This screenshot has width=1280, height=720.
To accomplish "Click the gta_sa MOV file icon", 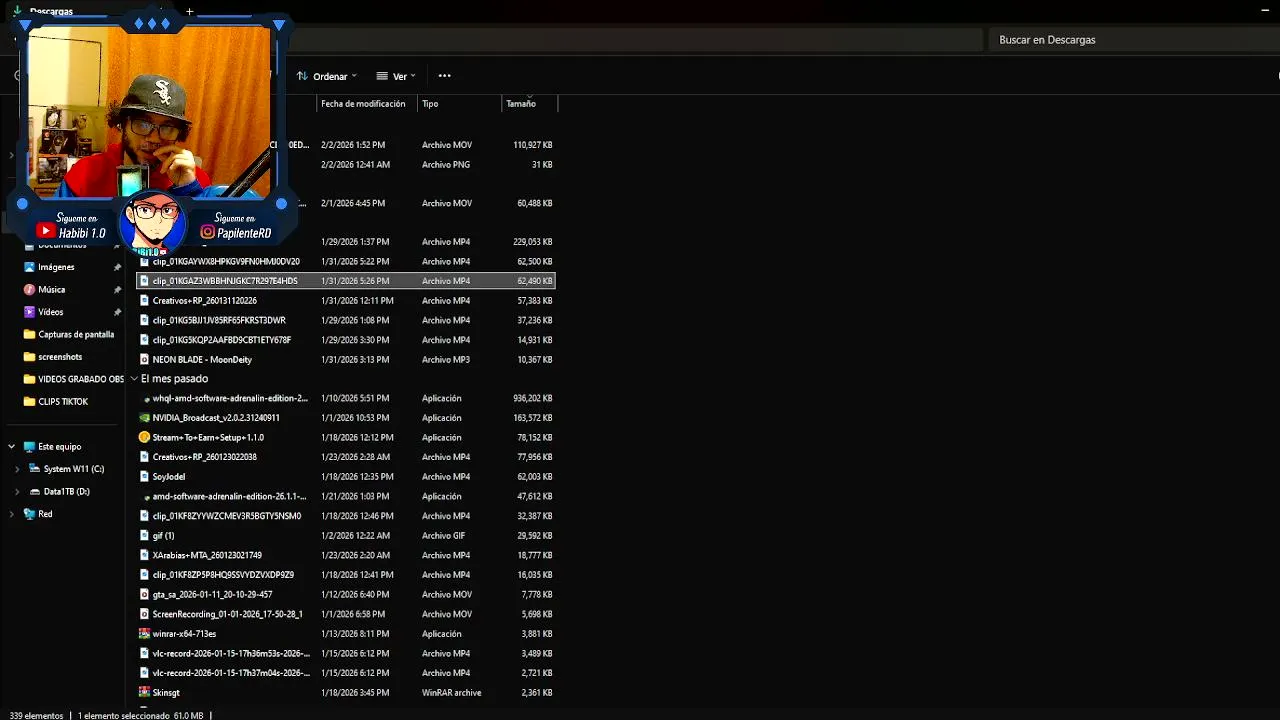I will tap(144, 594).
